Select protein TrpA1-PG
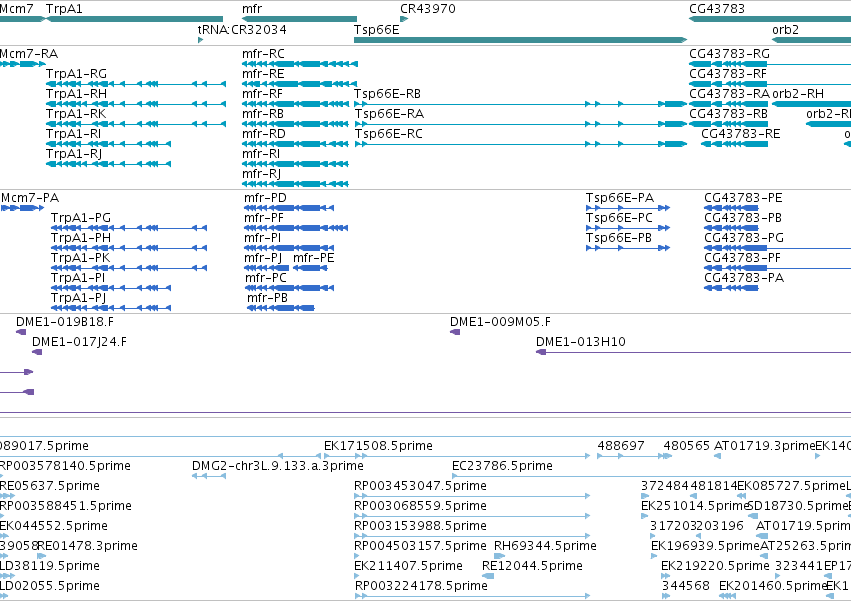Image resolution: width=851 pixels, height=601 pixels. 129,228
